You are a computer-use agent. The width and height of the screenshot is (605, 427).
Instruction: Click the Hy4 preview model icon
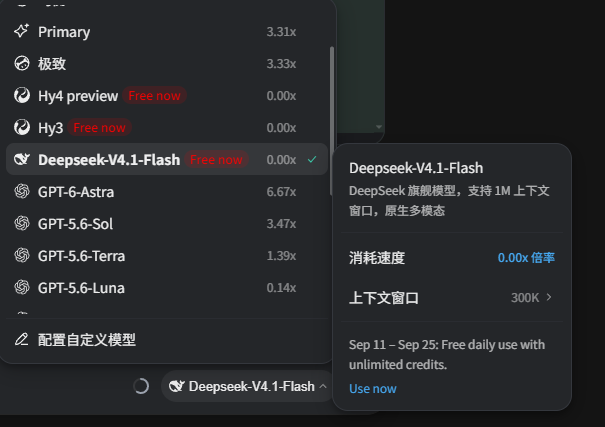point(22,95)
